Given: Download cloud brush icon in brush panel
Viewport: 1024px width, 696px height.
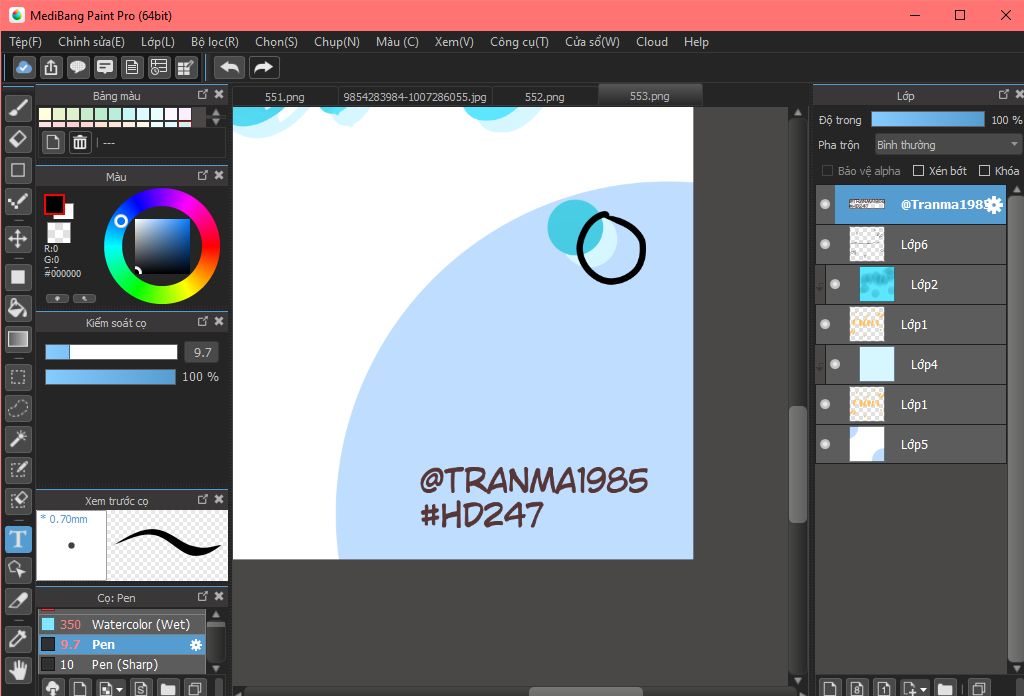Looking at the screenshot, I should (53, 688).
